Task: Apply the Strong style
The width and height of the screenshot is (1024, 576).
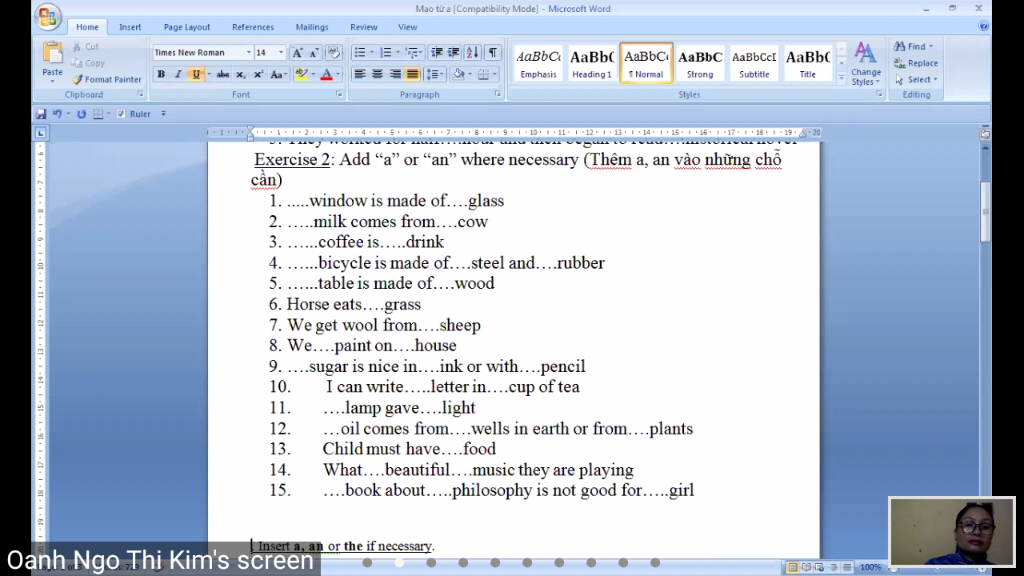Action: tap(700, 63)
